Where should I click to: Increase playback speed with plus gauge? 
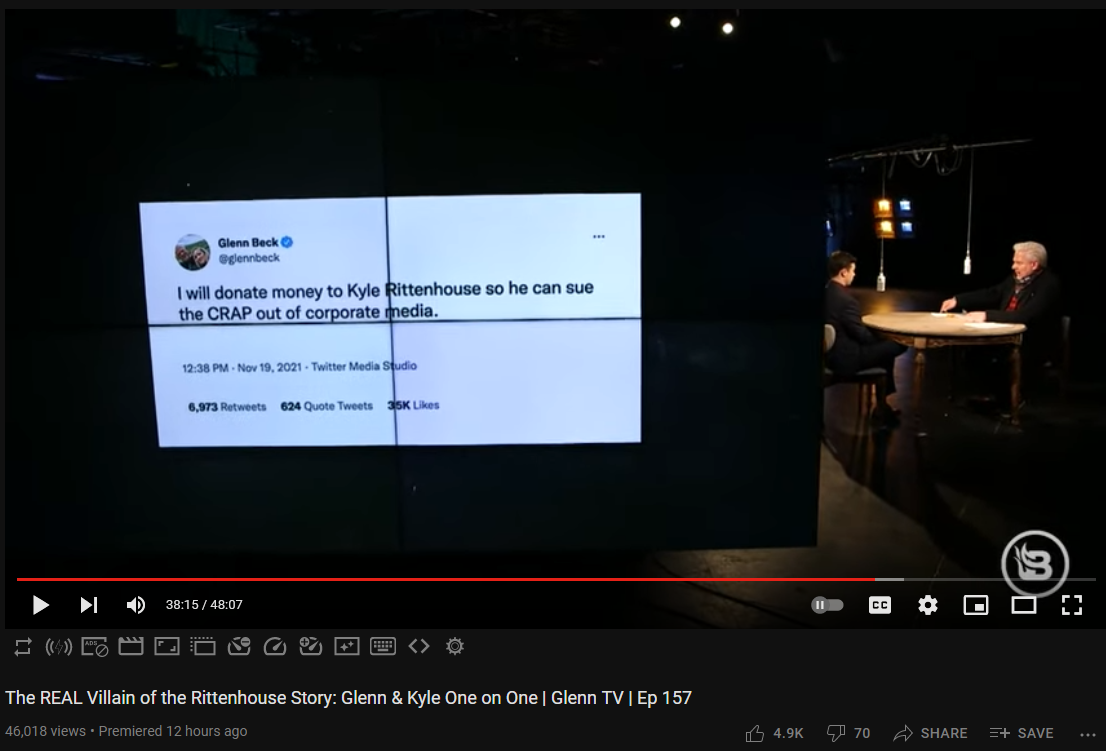311,646
